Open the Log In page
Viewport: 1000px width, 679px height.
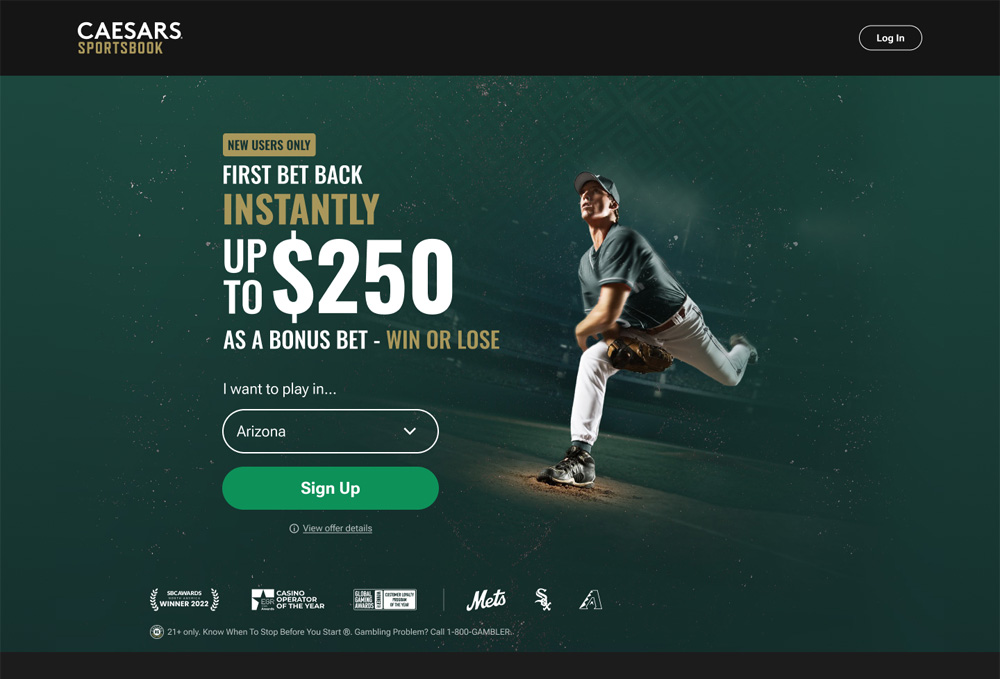click(x=890, y=38)
